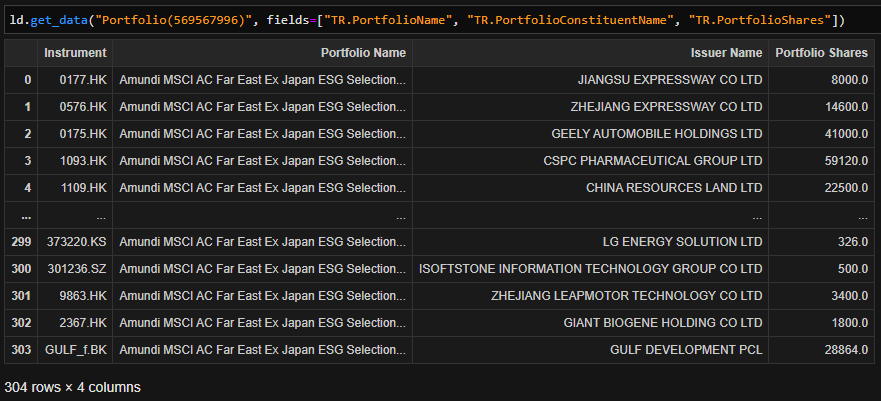Click issuer GULF DEVELOPMENT PCL
This screenshot has height=401, width=881.
686,349
